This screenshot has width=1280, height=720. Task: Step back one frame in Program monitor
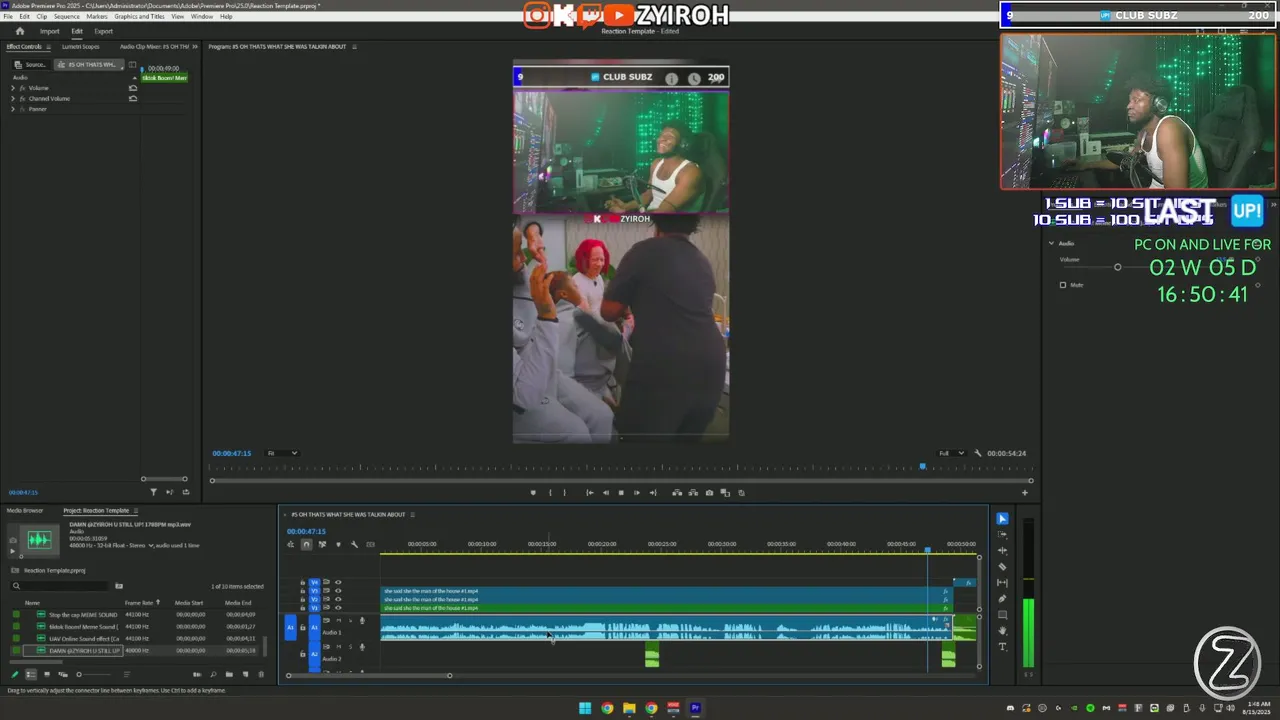pos(605,492)
